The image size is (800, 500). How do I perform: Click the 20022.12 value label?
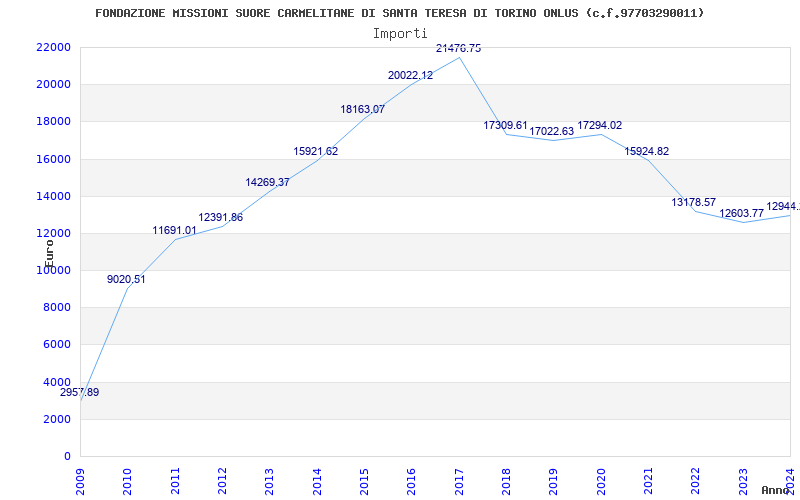[x=410, y=76]
